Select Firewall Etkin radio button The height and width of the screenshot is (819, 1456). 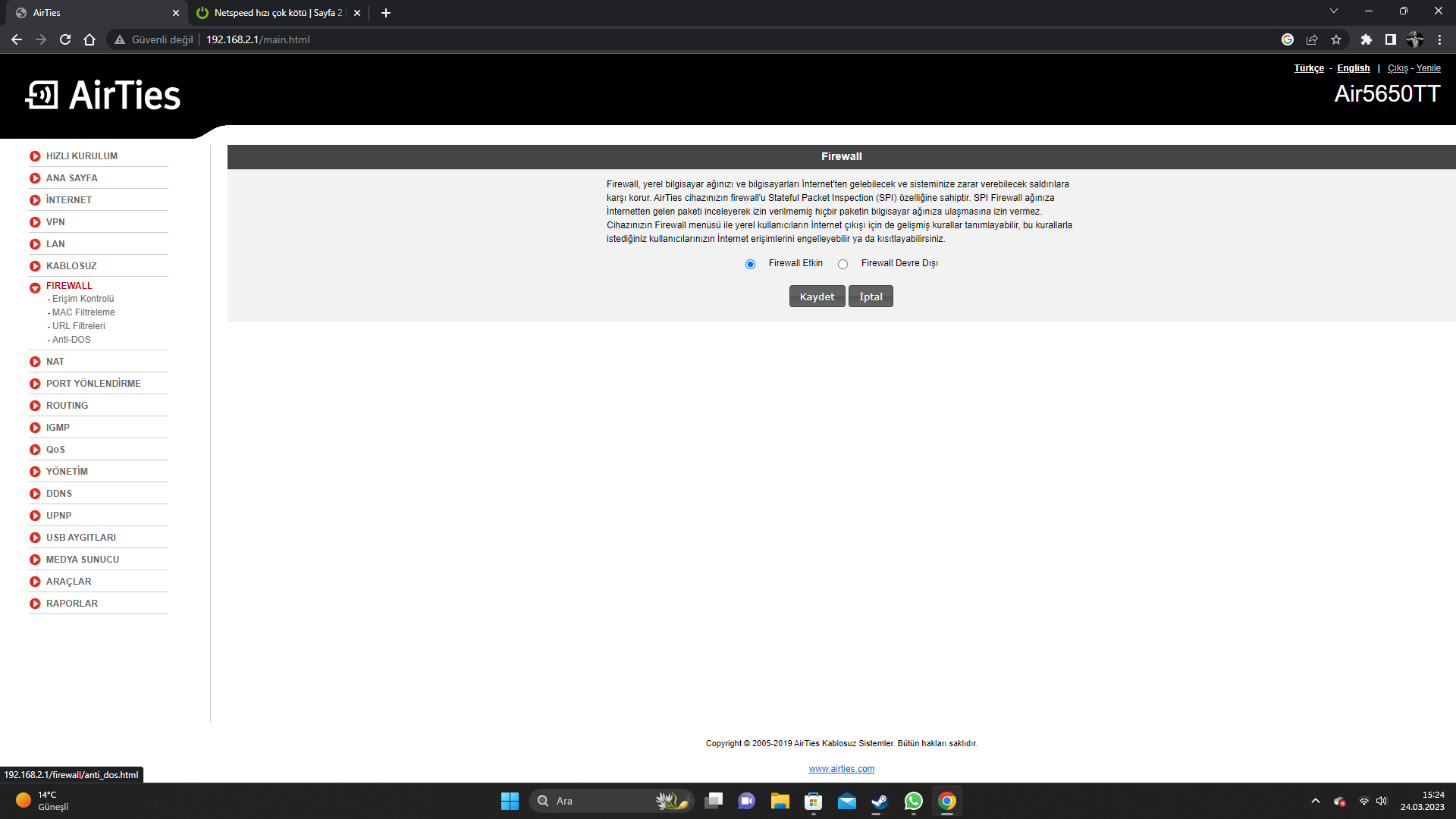coord(750,264)
